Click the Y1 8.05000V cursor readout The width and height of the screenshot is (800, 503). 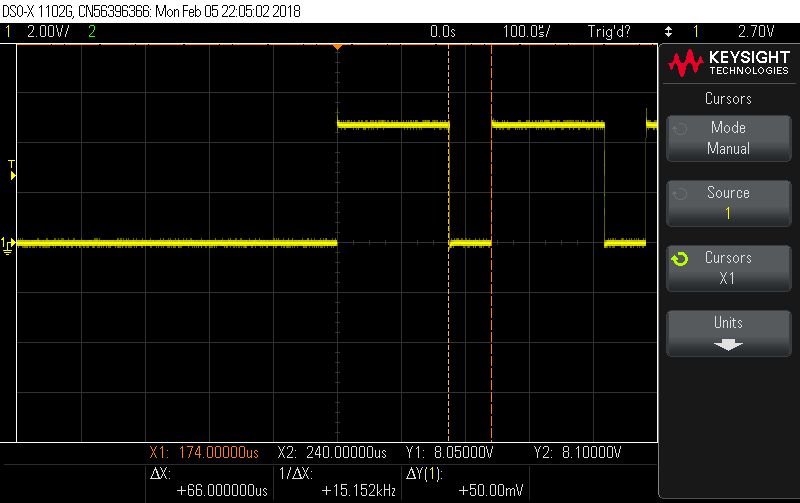click(x=449, y=452)
